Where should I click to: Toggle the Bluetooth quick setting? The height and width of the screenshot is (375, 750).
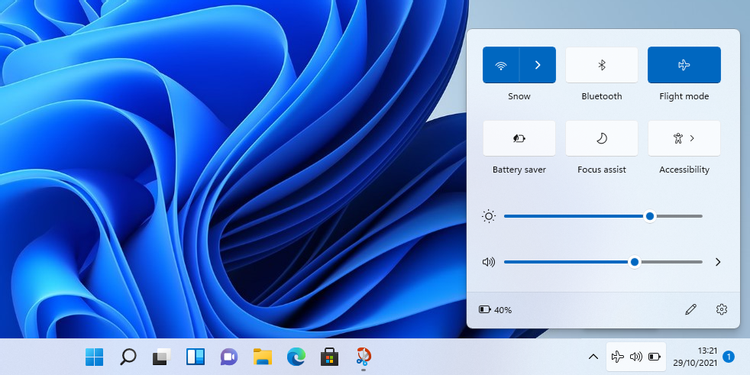pyautogui.click(x=602, y=65)
